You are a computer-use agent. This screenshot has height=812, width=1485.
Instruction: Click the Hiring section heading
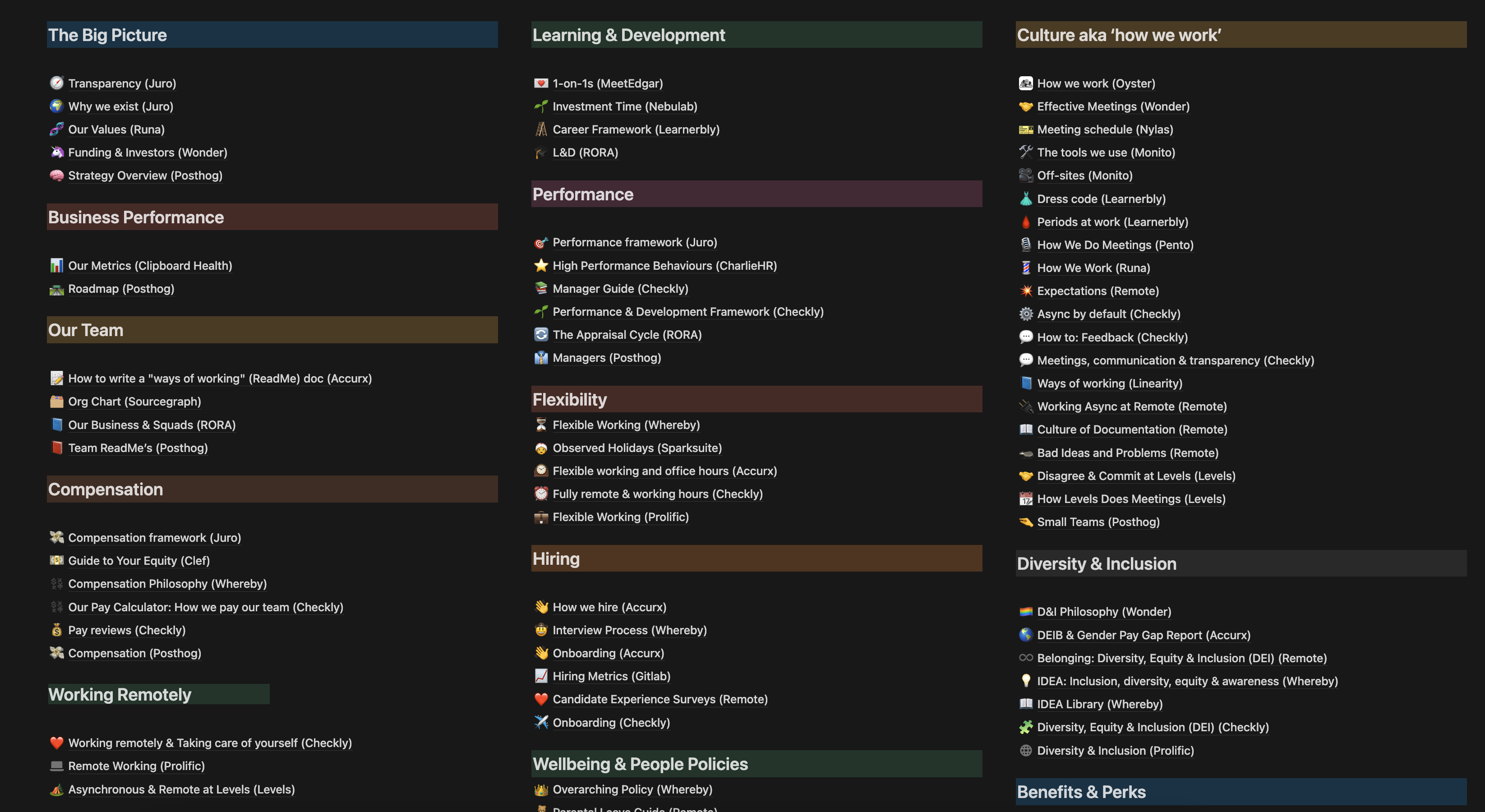556,558
